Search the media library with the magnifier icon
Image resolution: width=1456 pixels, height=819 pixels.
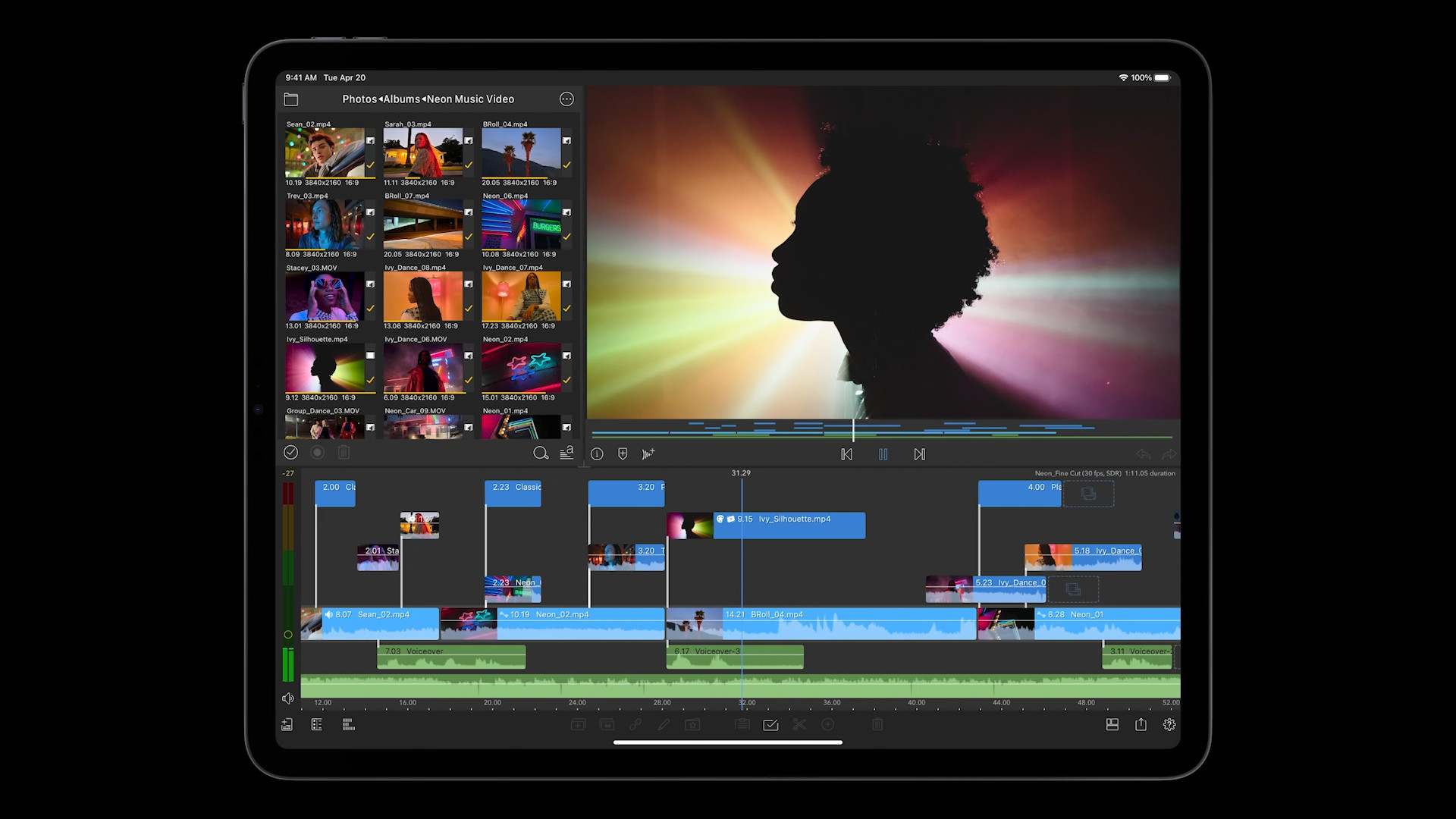[541, 453]
